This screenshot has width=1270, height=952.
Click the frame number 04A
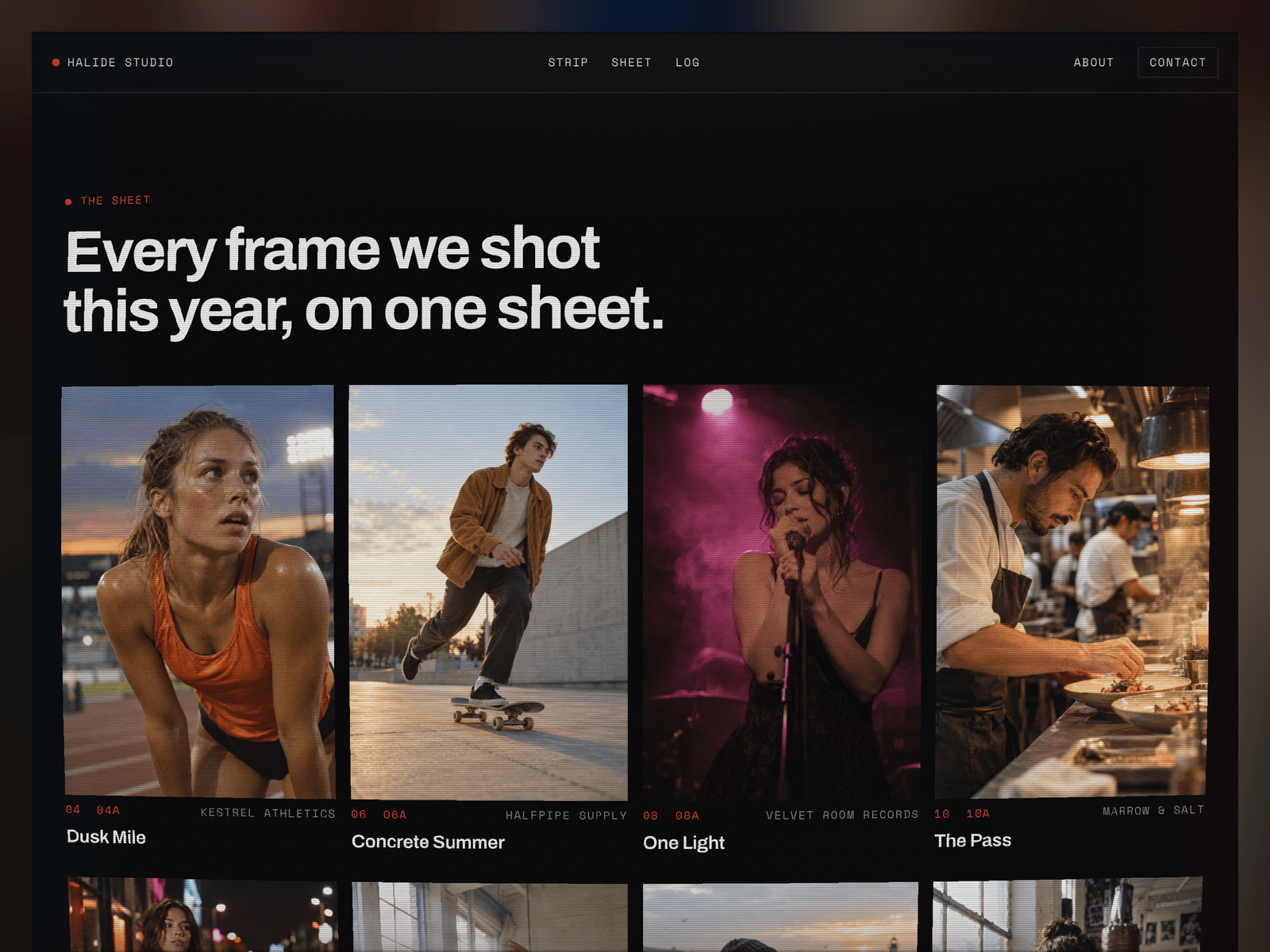[108, 810]
